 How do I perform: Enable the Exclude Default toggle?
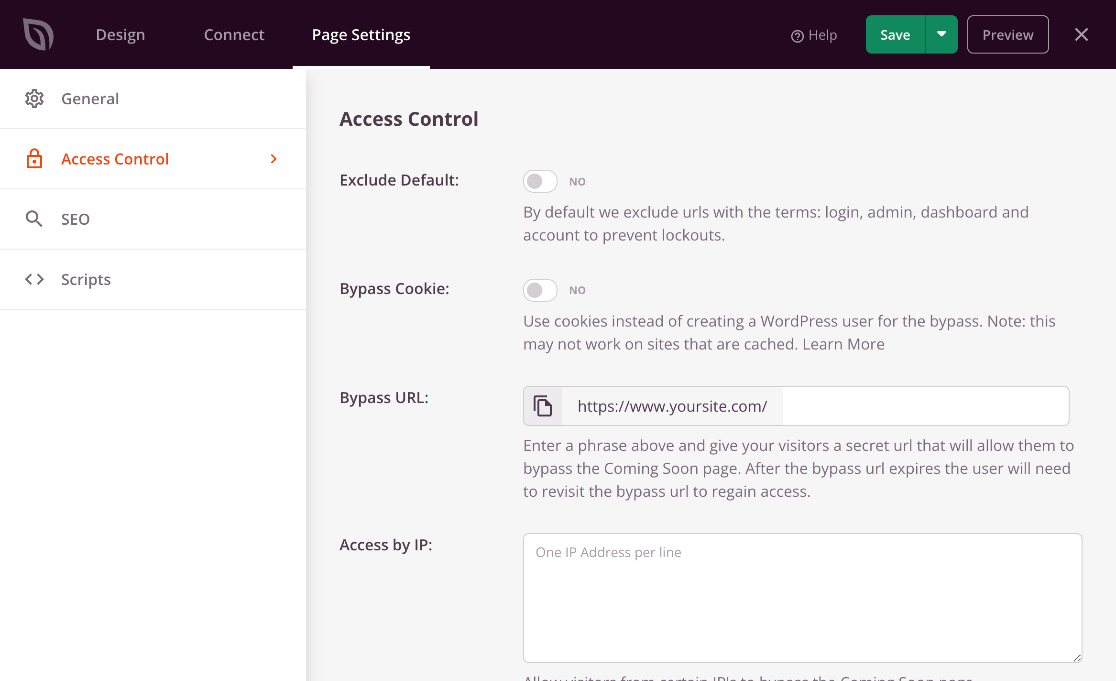[539, 181]
